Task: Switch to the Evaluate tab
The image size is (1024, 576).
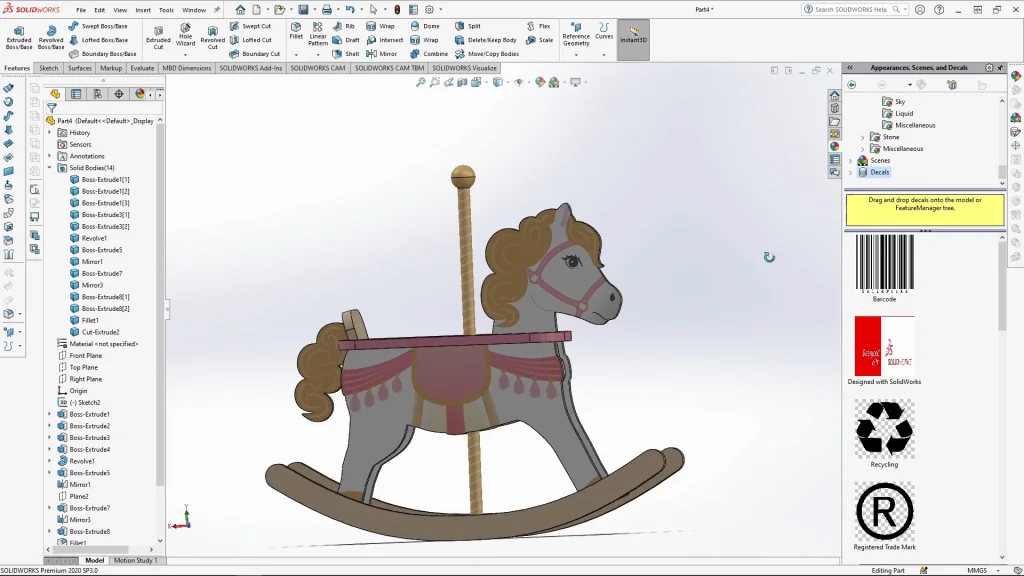Action: 142,68
